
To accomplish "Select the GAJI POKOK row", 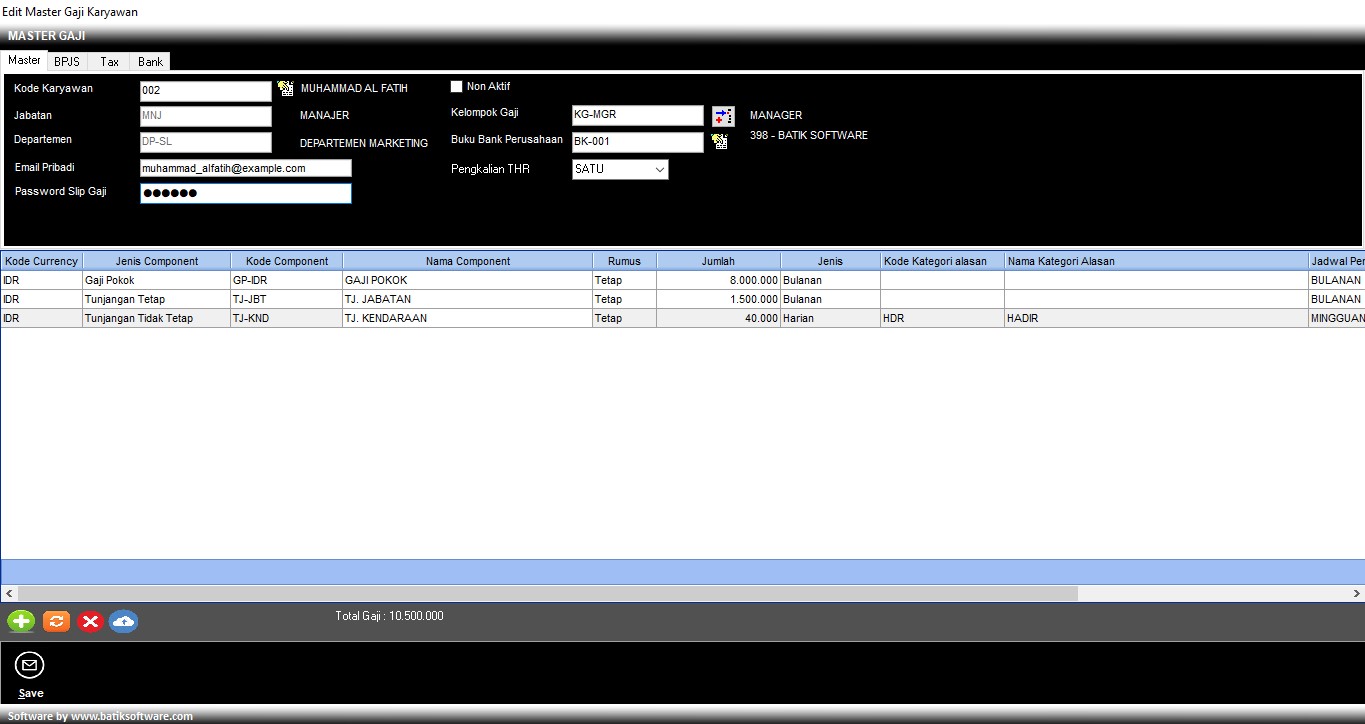I will pos(467,280).
